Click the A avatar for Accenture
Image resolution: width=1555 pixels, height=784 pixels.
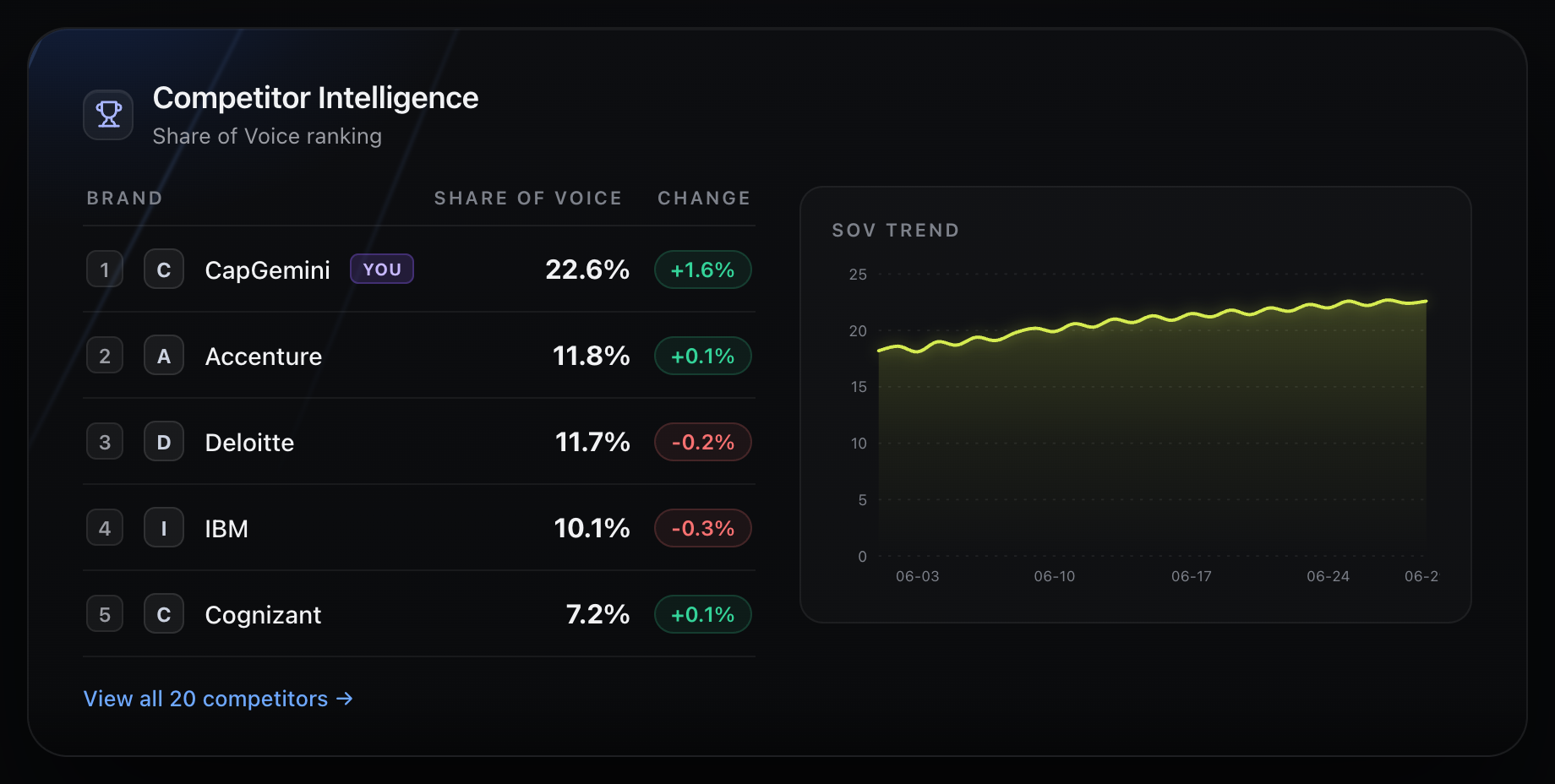click(x=164, y=356)
